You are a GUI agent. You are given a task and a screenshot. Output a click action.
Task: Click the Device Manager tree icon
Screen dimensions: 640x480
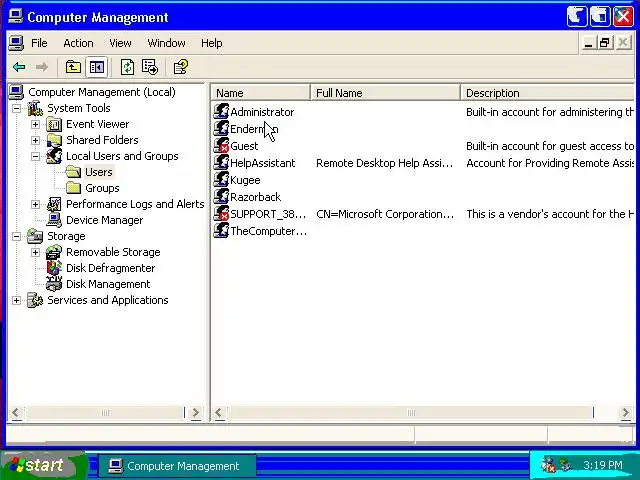click(54, 220)
